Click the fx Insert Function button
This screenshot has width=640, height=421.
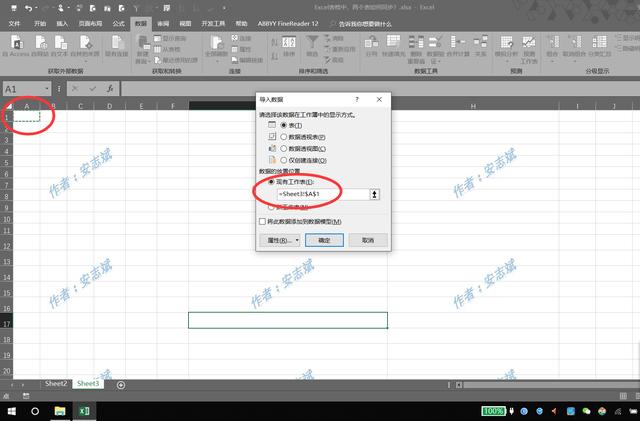point(110,89)
